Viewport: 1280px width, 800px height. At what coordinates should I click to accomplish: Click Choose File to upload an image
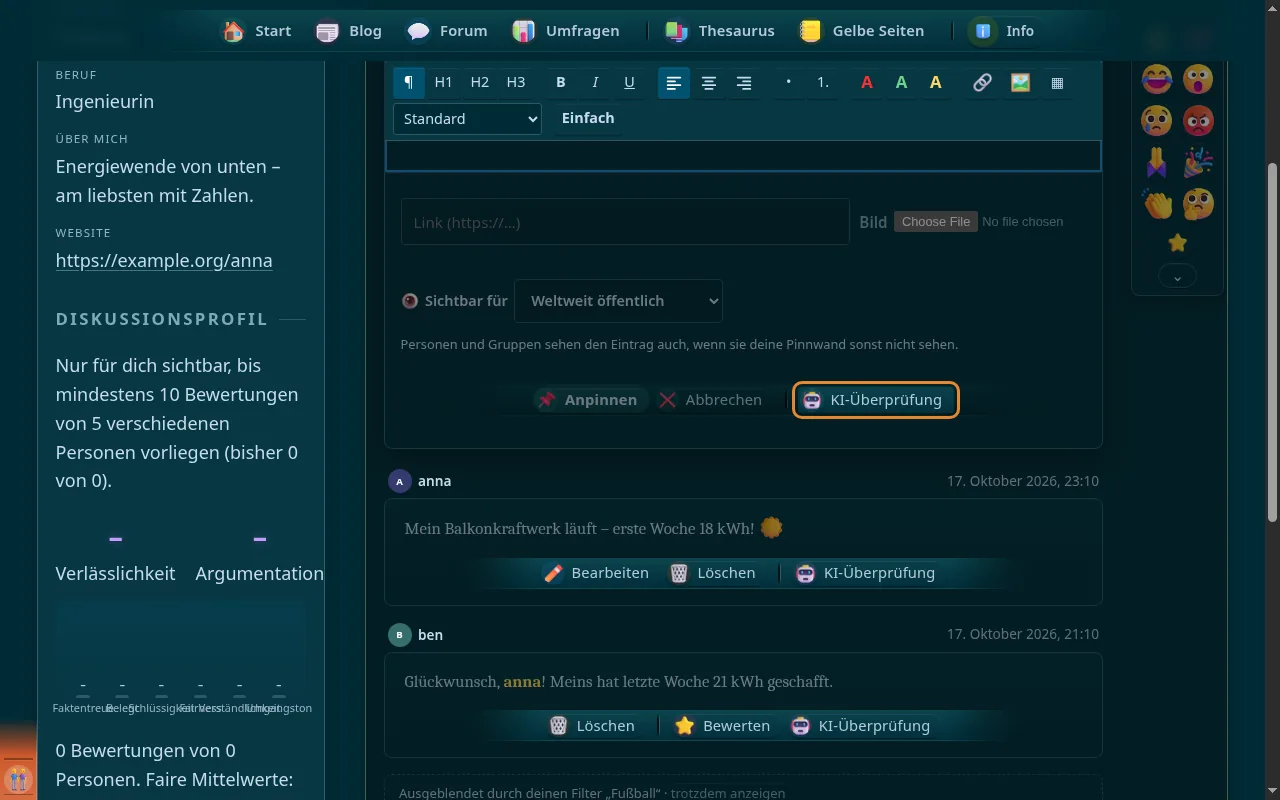tap(936, 222)
